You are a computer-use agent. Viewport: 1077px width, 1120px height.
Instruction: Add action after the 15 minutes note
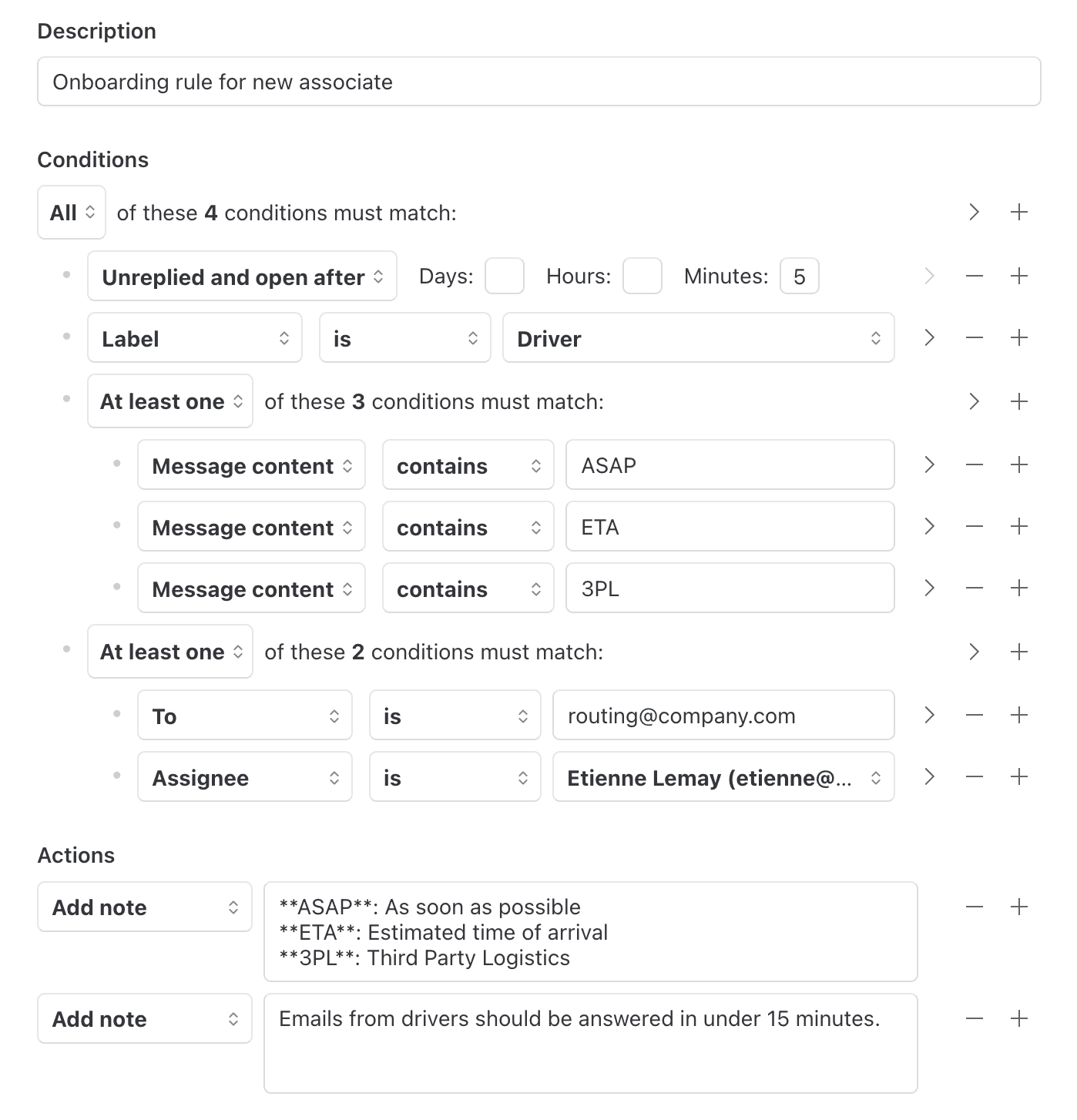pyautogui.click(x=1019, y=1018)
